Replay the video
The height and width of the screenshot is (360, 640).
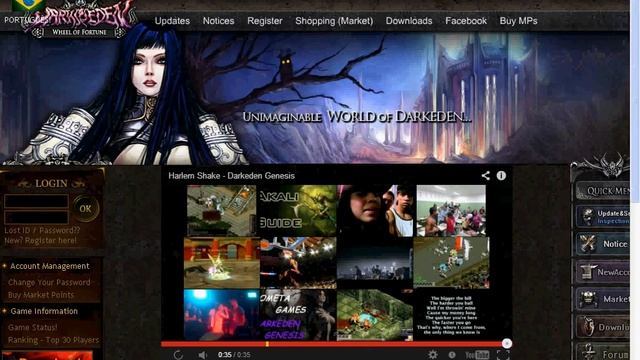coord(178,355)
